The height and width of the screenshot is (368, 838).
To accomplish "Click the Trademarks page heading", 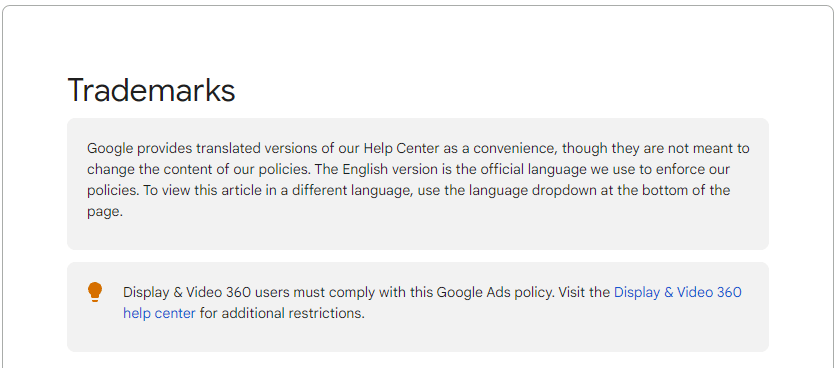I will pyautogui.click(x=151, y=90).
